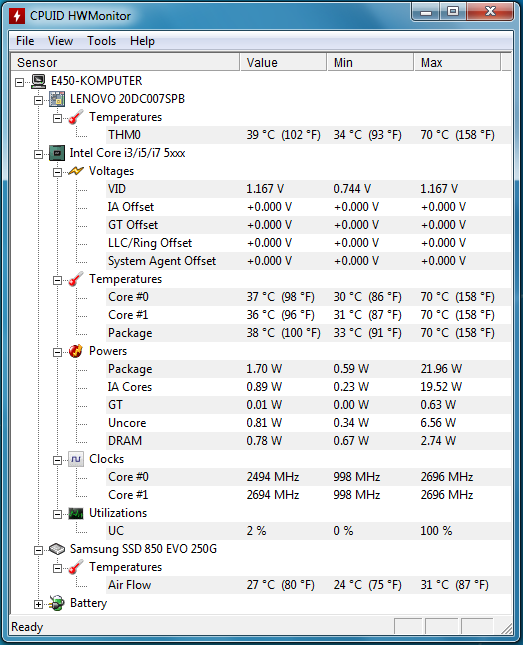Expand the Battery node
Image resolution: width=523 pixels, height=645 pixels.
click(x=38, y=604)
